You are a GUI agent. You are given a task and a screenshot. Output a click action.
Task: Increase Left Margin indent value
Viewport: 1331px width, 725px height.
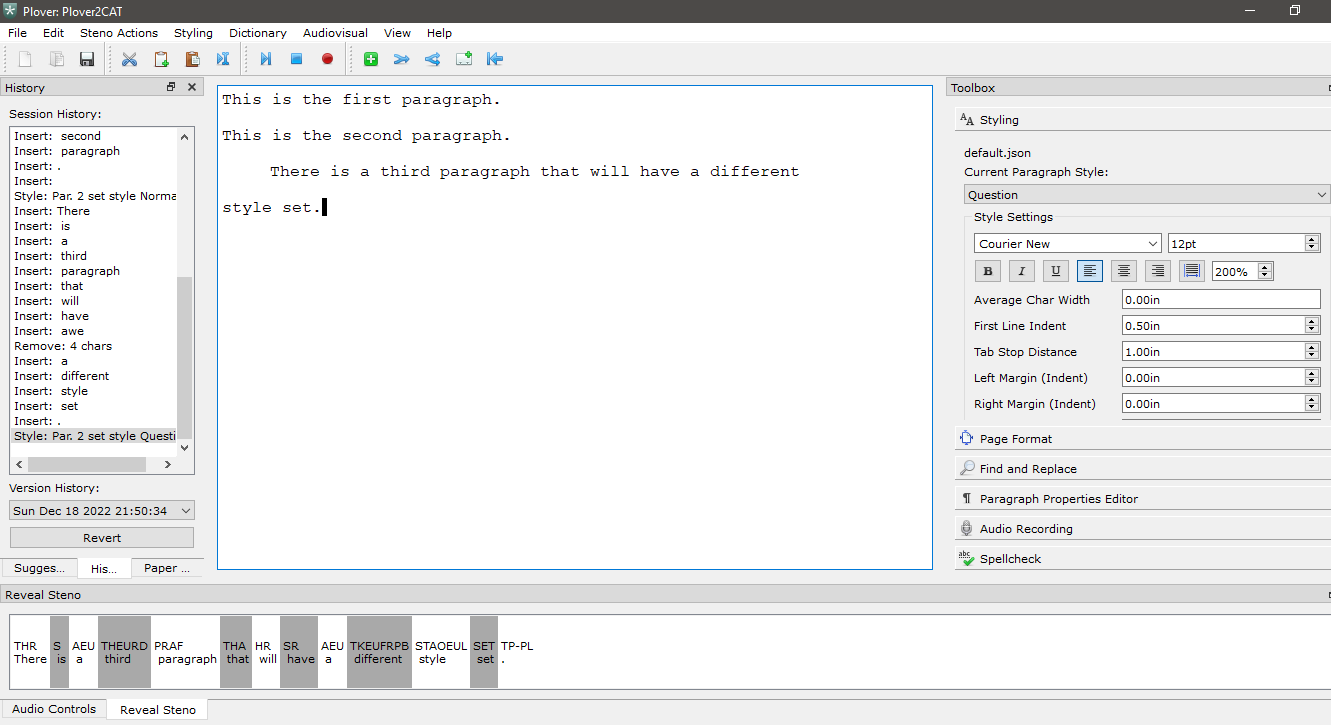pyautogui.click(x=1312, y=373)
